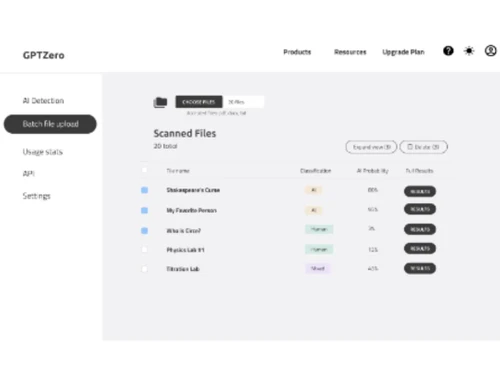
Task: Click AI probability value for Physics Lab #1
Action: [373, 249]
